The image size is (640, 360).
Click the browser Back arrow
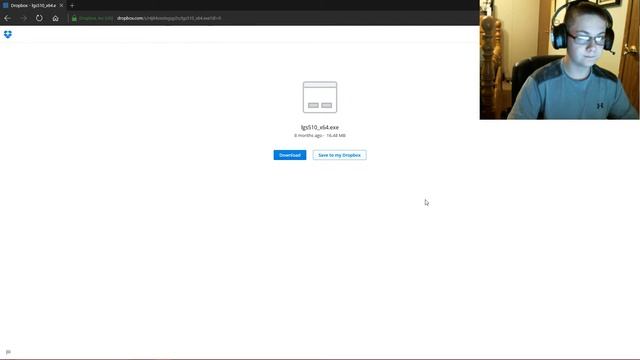(x=7, y=18)
